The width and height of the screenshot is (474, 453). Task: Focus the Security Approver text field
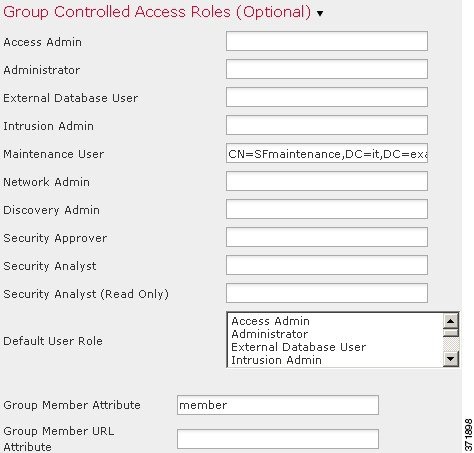(x=327, y=237)
